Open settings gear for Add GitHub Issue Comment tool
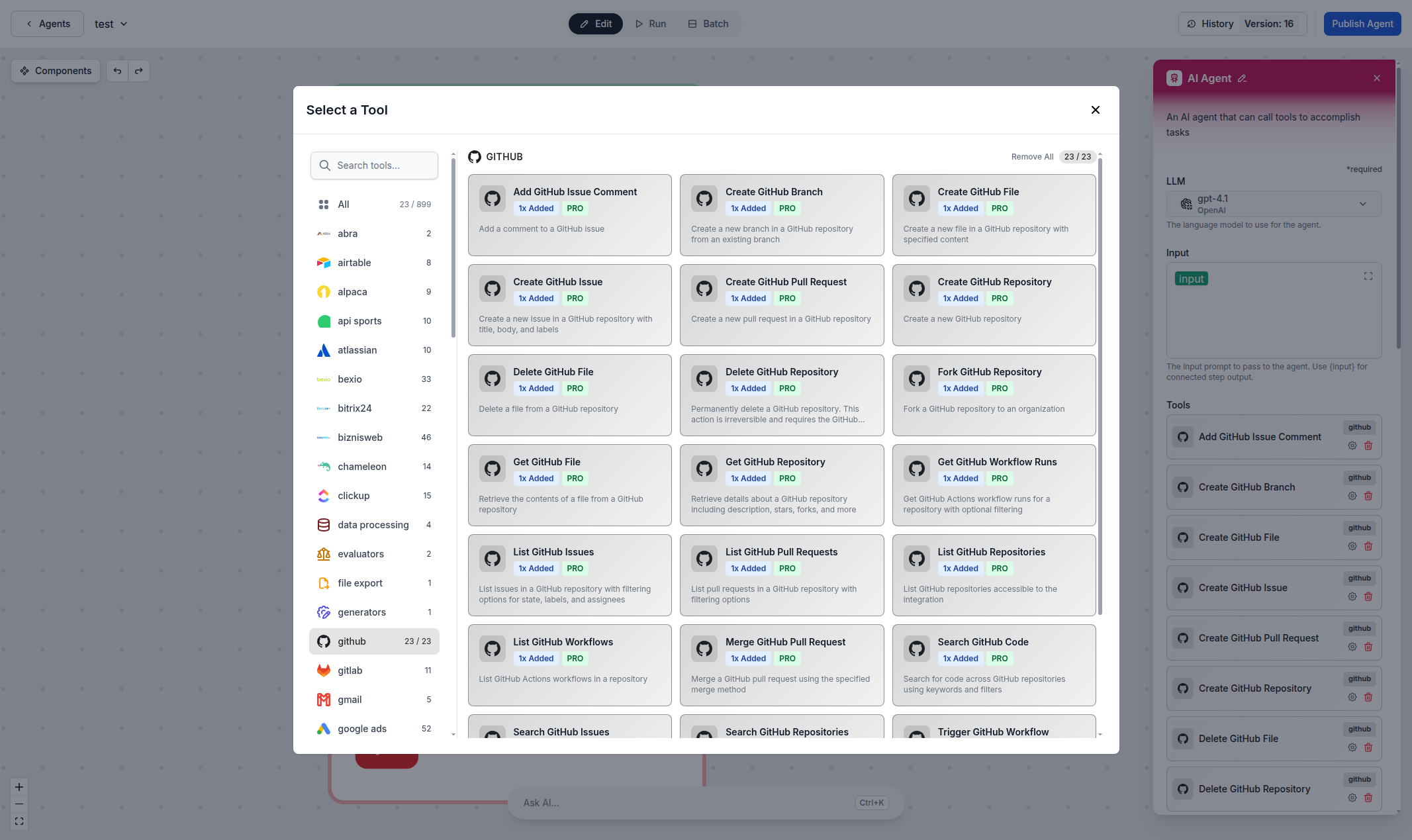 click(x=1352, y=445)
